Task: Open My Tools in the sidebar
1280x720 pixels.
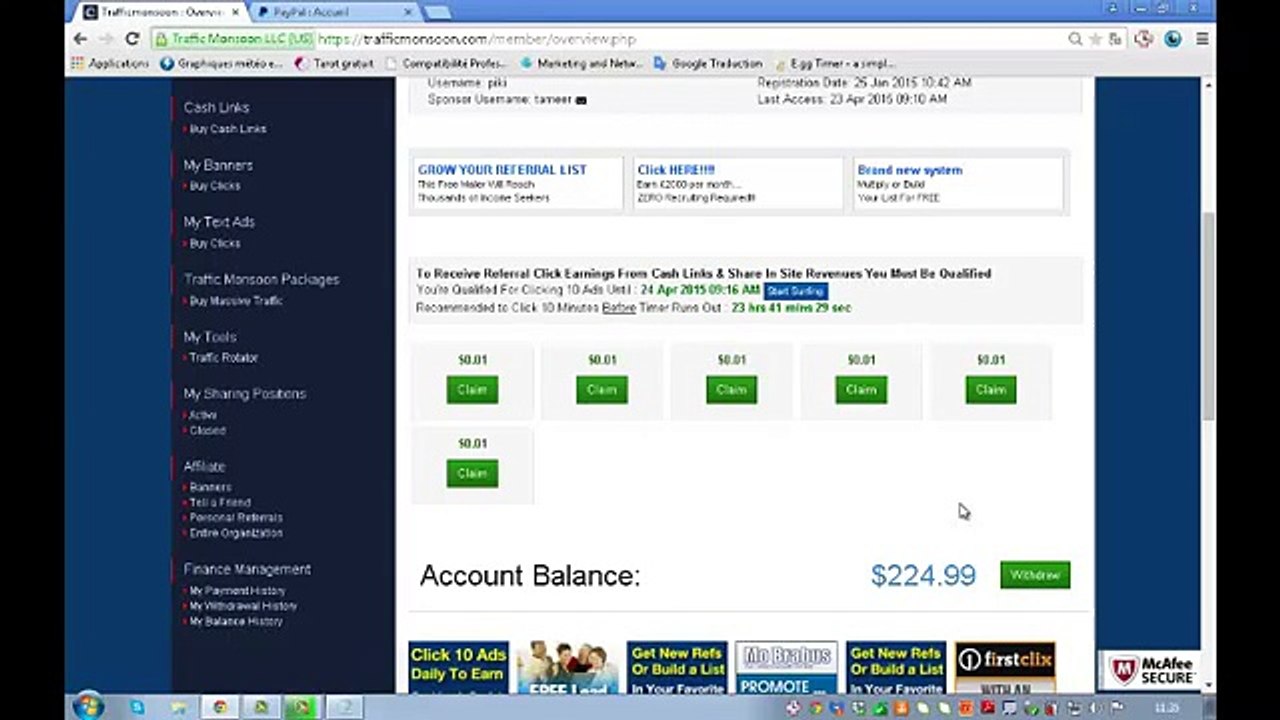Action: (x=210, y=337)
